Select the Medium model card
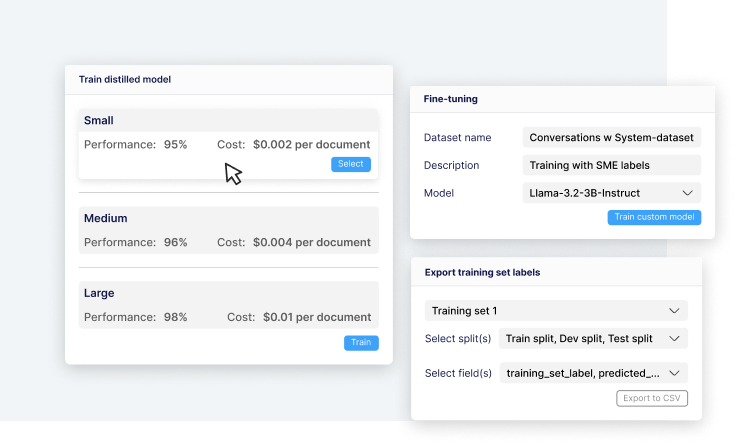The width and height of the screenshot is (740, 445). [x=228, y=230]
